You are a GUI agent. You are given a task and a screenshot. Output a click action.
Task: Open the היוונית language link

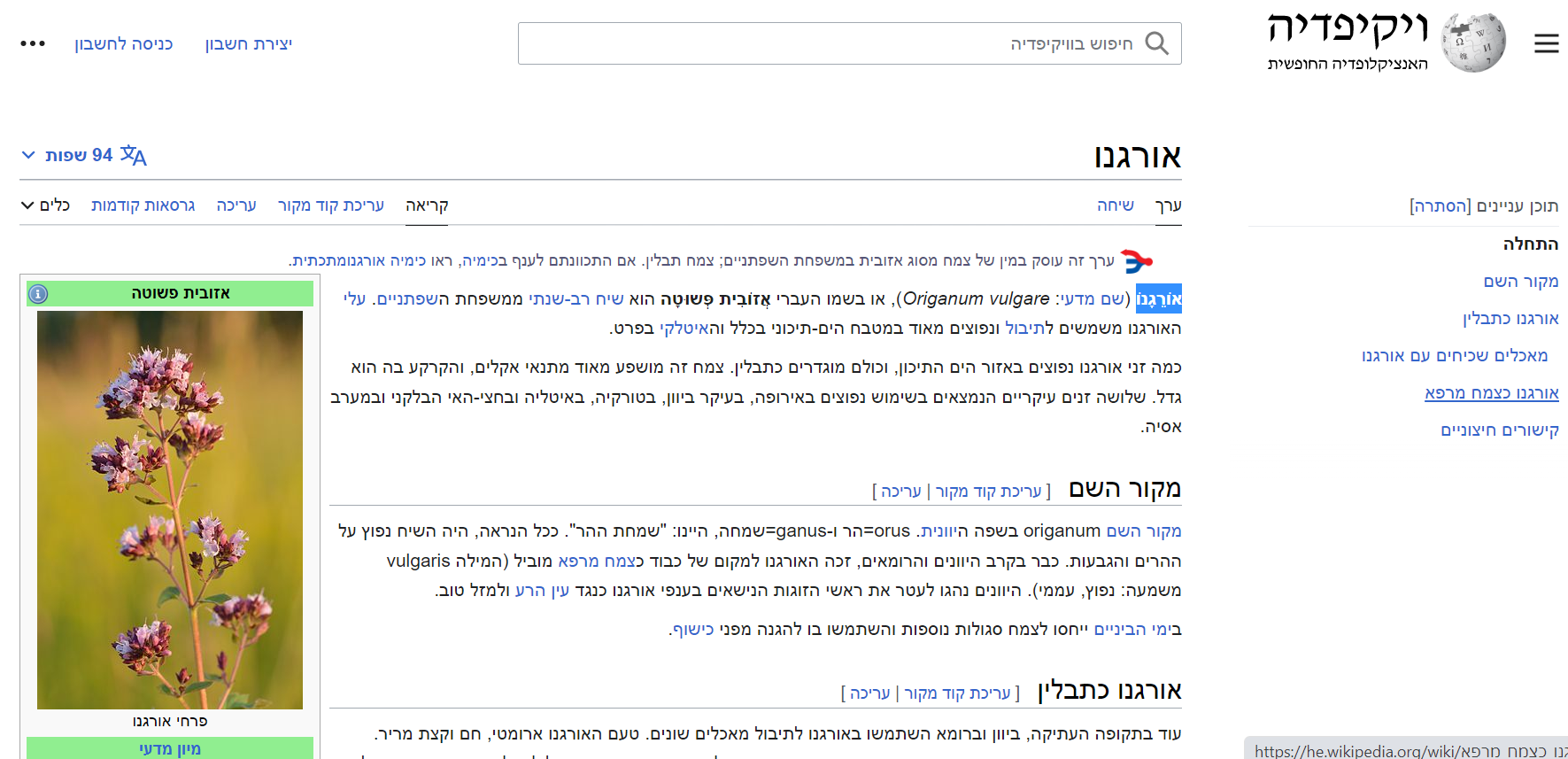(x=946, y=531)
